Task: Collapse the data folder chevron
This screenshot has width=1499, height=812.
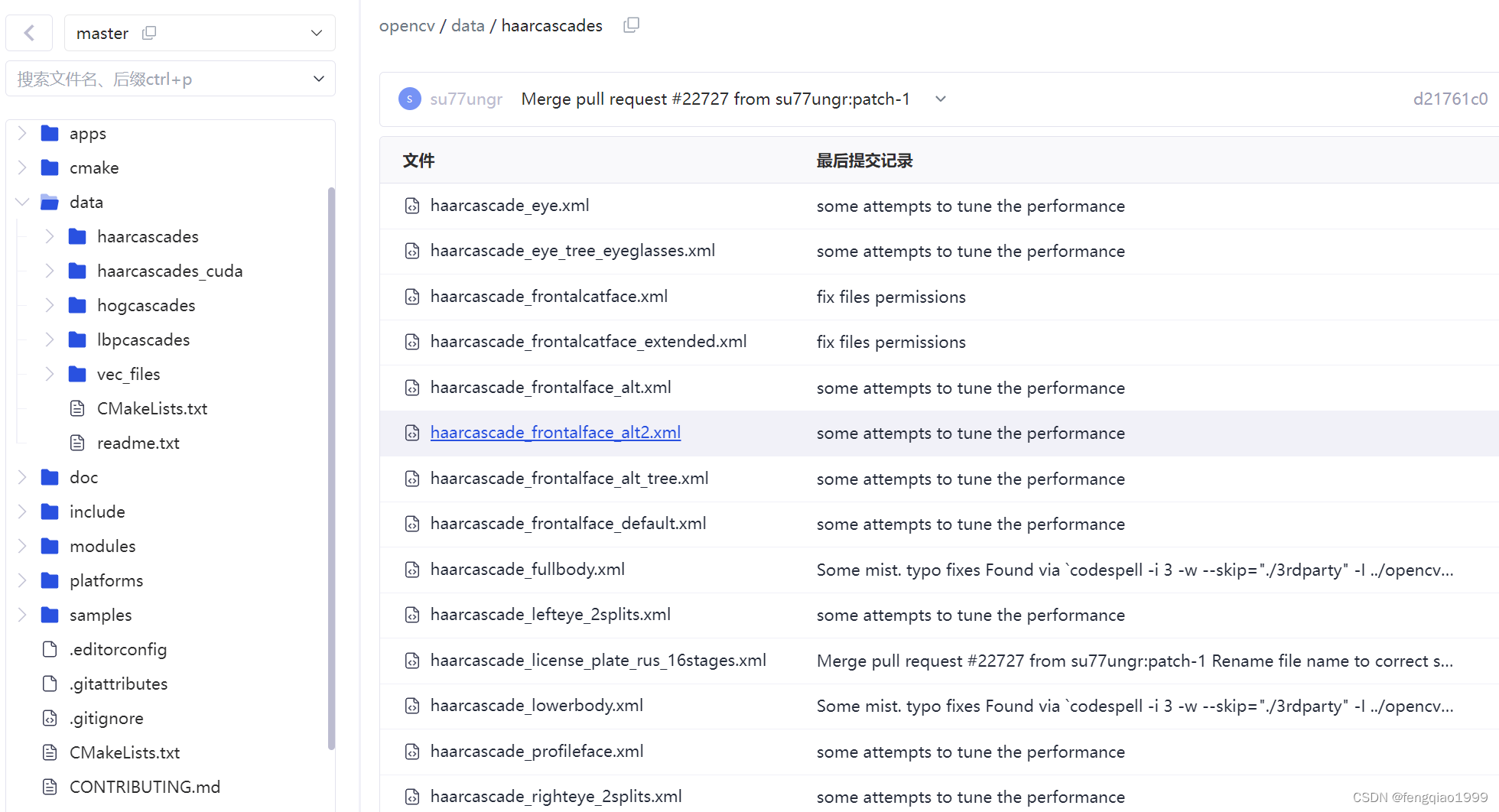Action: coord(22,202)
